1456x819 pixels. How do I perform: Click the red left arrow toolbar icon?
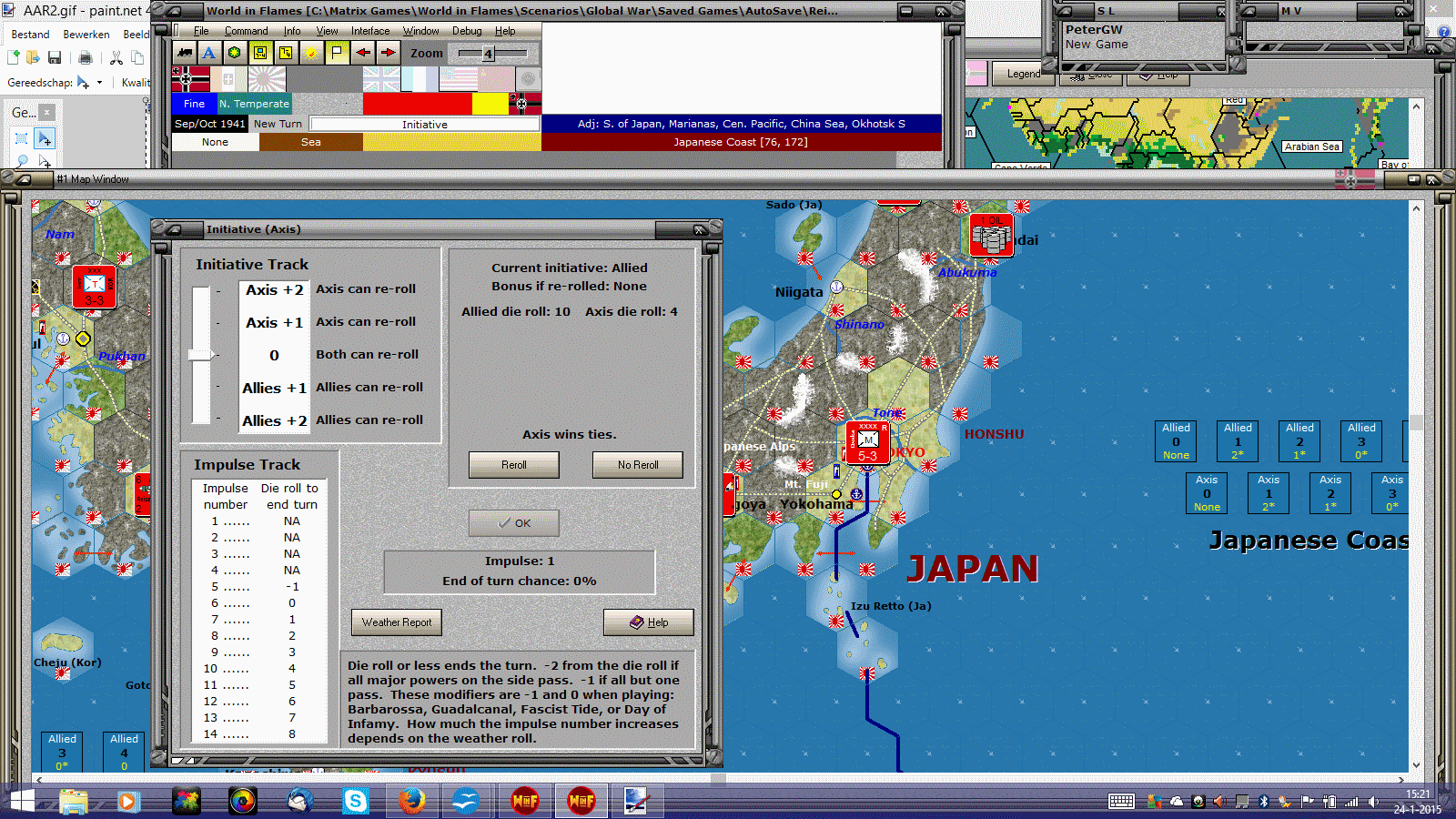pyautogui.click(x=363, y=53)
